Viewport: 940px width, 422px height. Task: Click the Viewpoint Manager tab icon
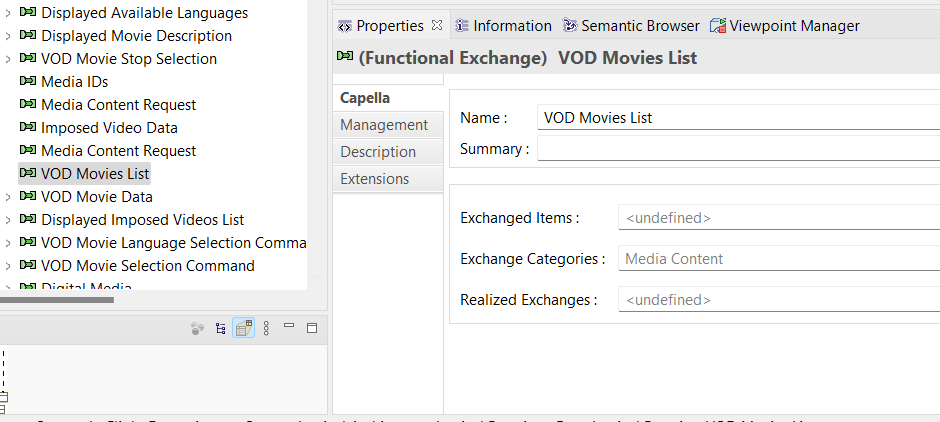[x=718, y=26]
